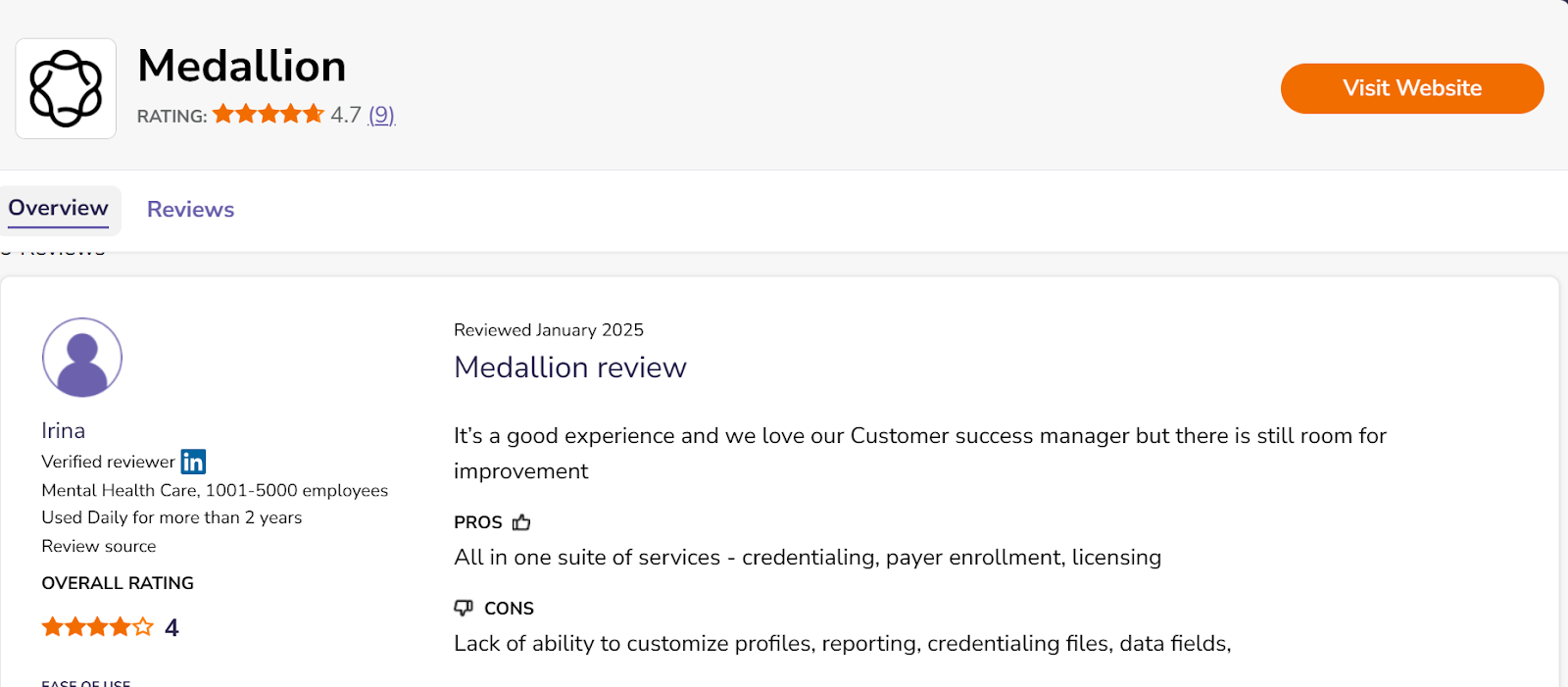Click the OVERALL RATING label
This screenshot has height=687, width=1568.
click(x=118, y=583)
